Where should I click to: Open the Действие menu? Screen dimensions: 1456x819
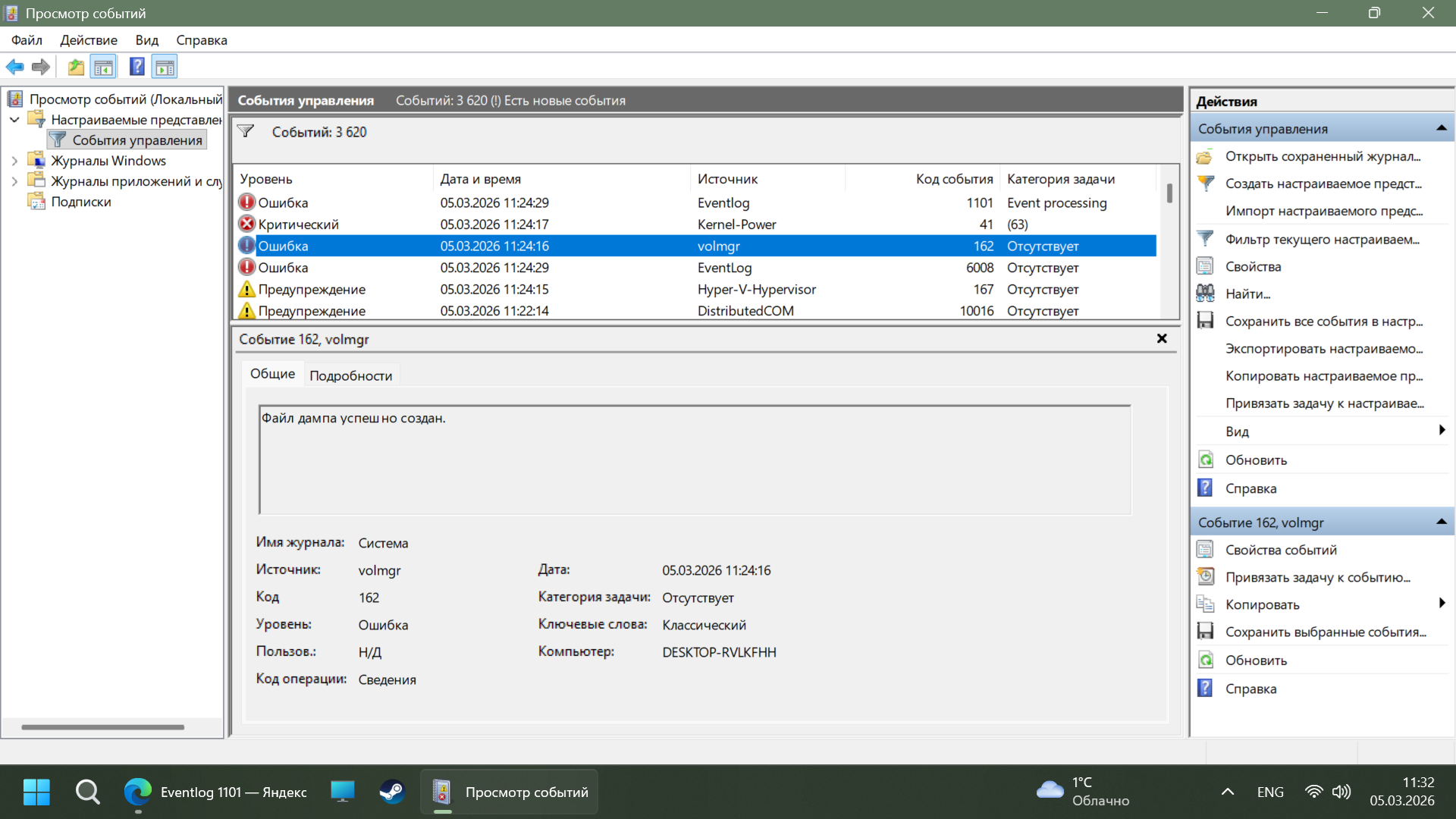point(88,40)
